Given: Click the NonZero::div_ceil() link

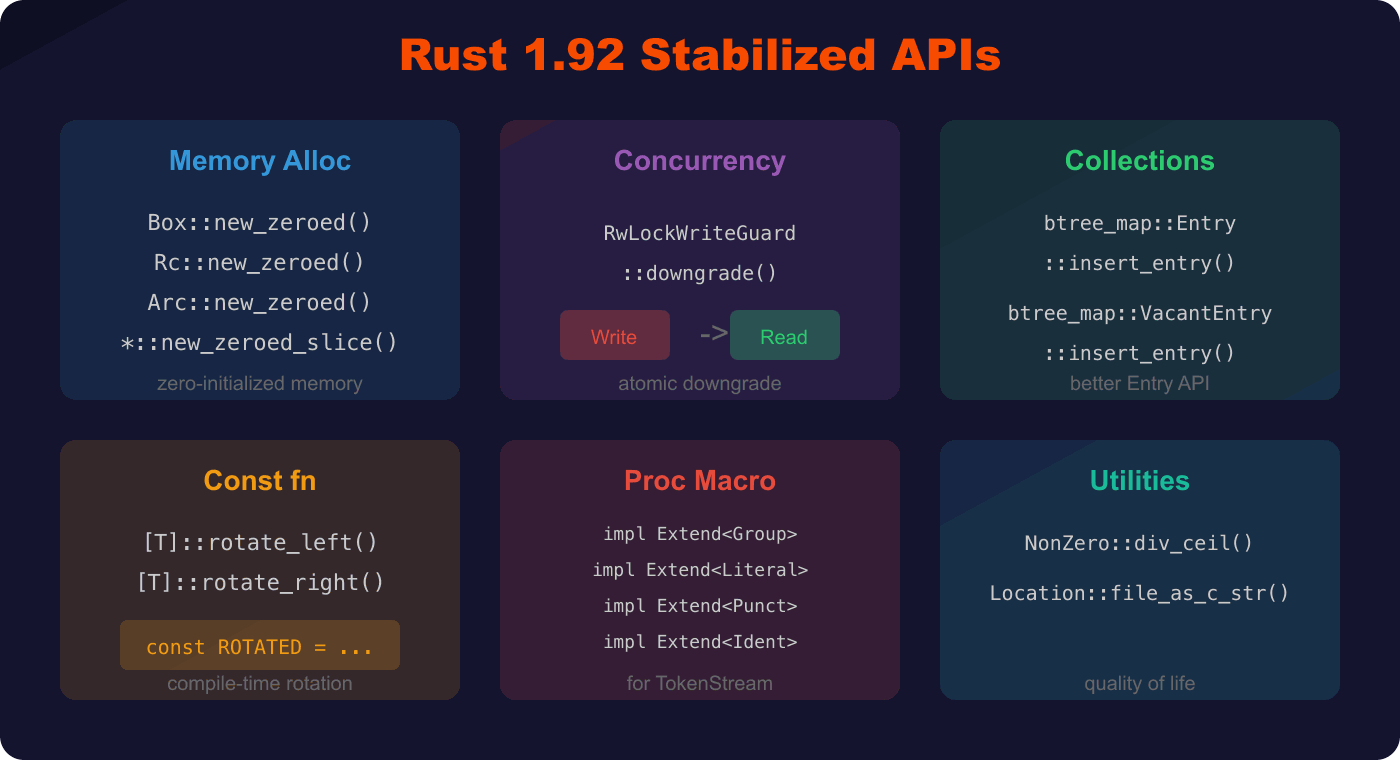Looking at the screenshot, I should [x=1140, y=543].
